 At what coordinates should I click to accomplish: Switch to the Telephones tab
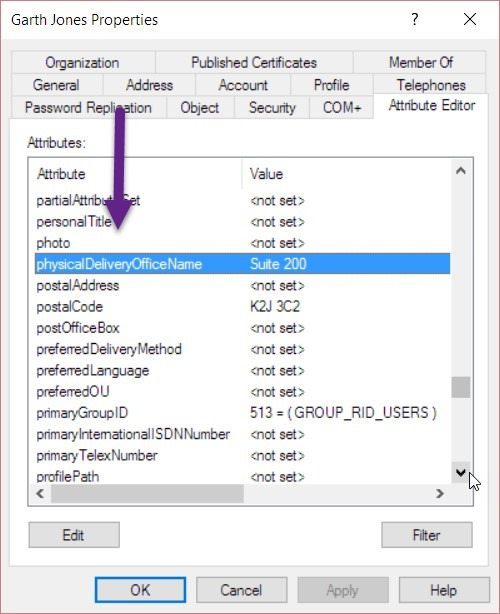[x=431, y=85]
